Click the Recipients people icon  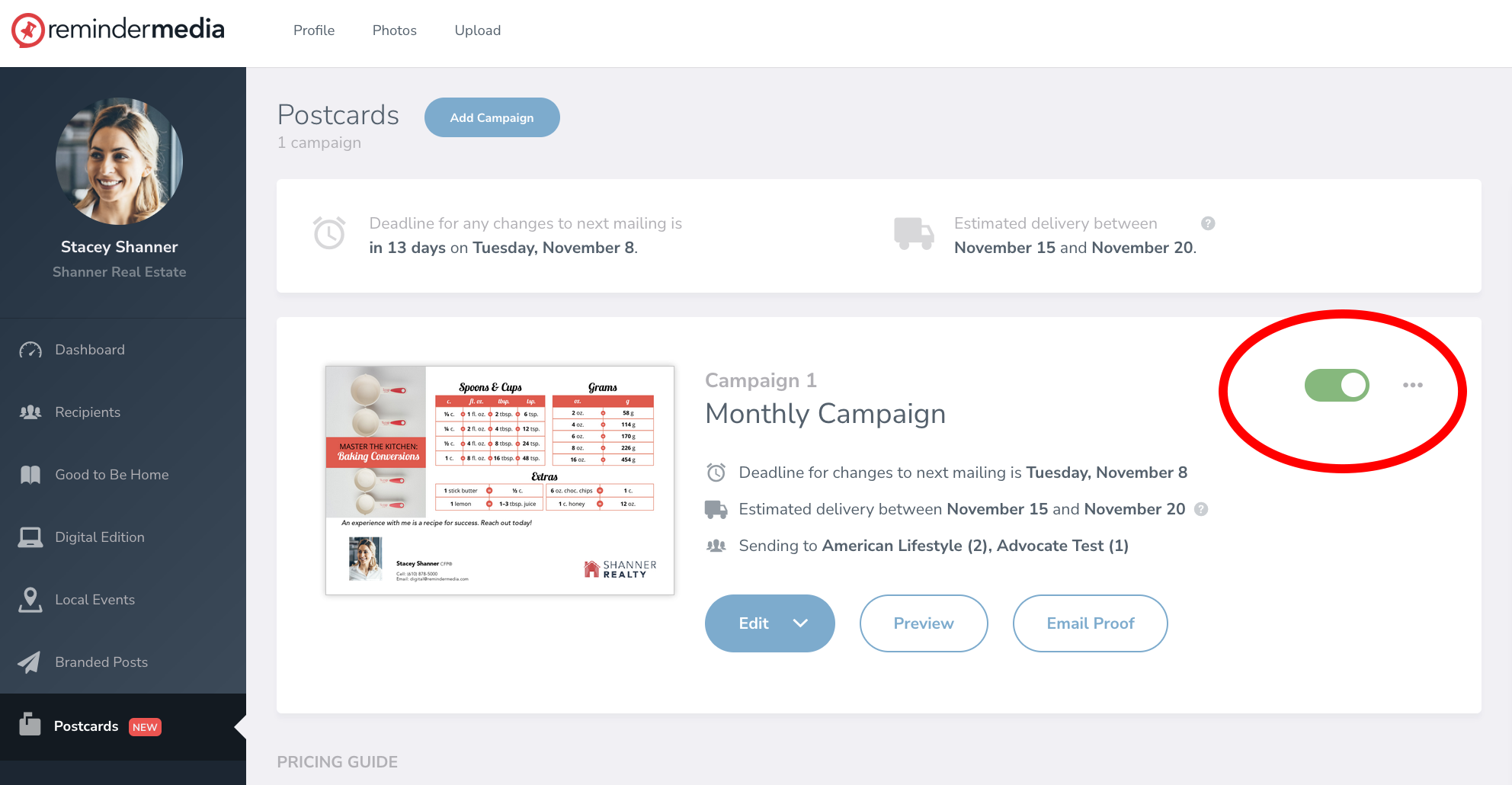pyautogui.click(x=30, y=412)
